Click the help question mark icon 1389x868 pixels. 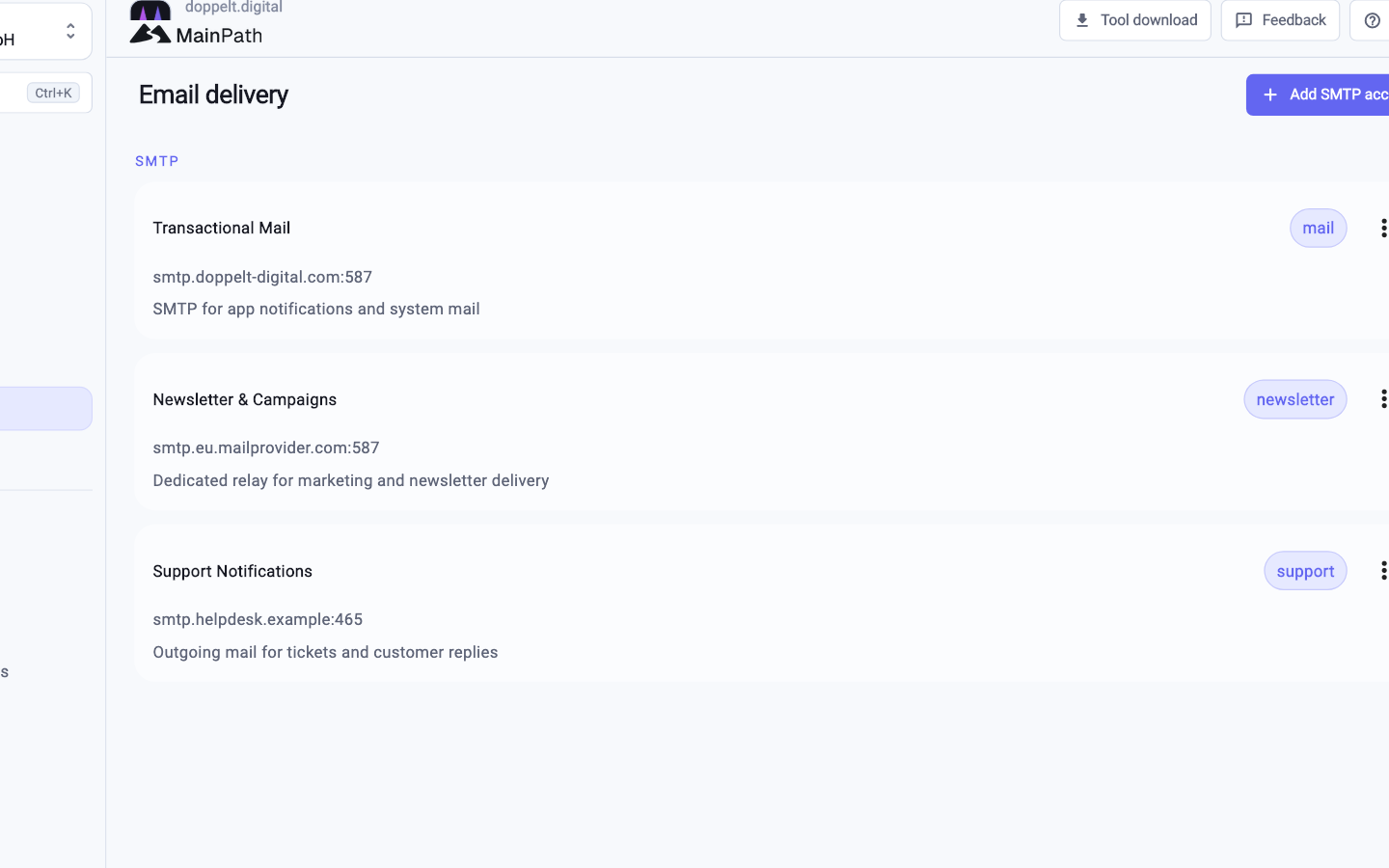(x=1372, y=20)
